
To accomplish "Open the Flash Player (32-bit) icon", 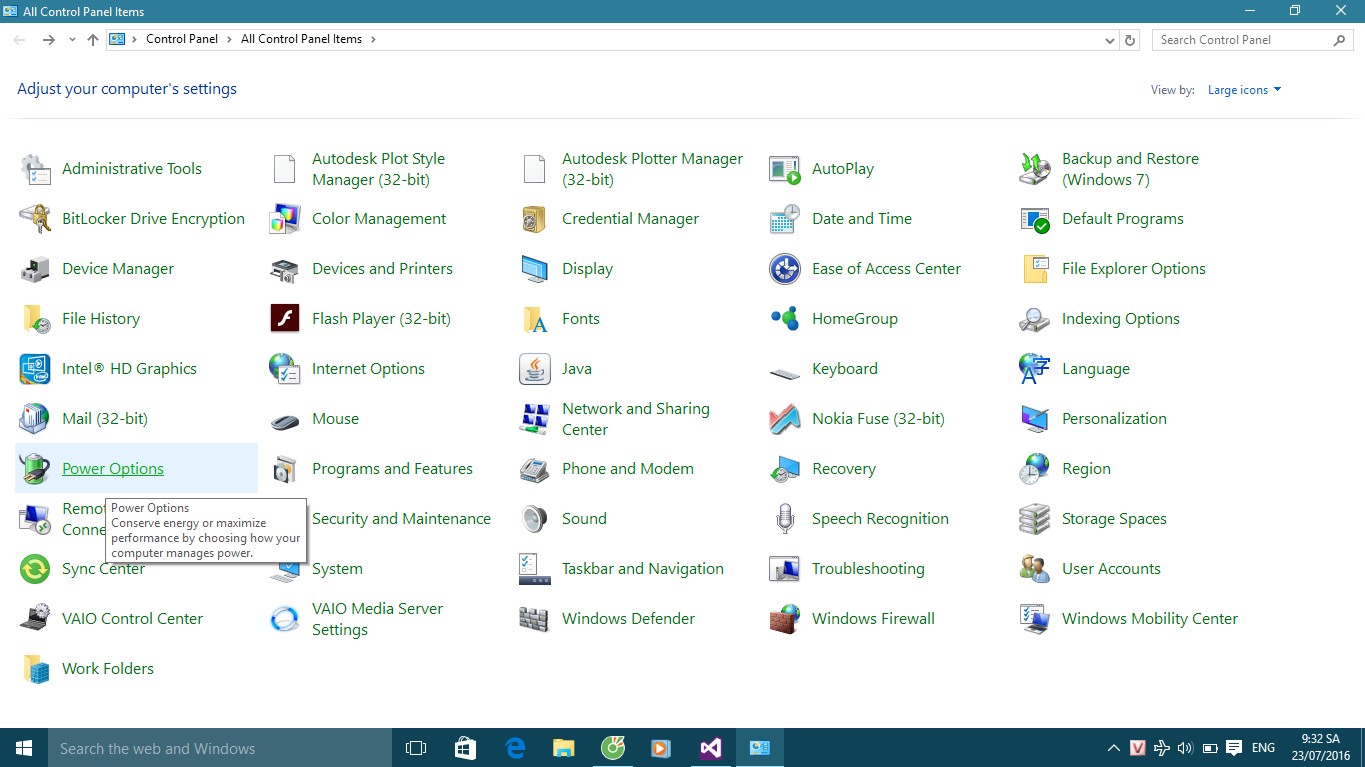I will [x=285, y=319].
